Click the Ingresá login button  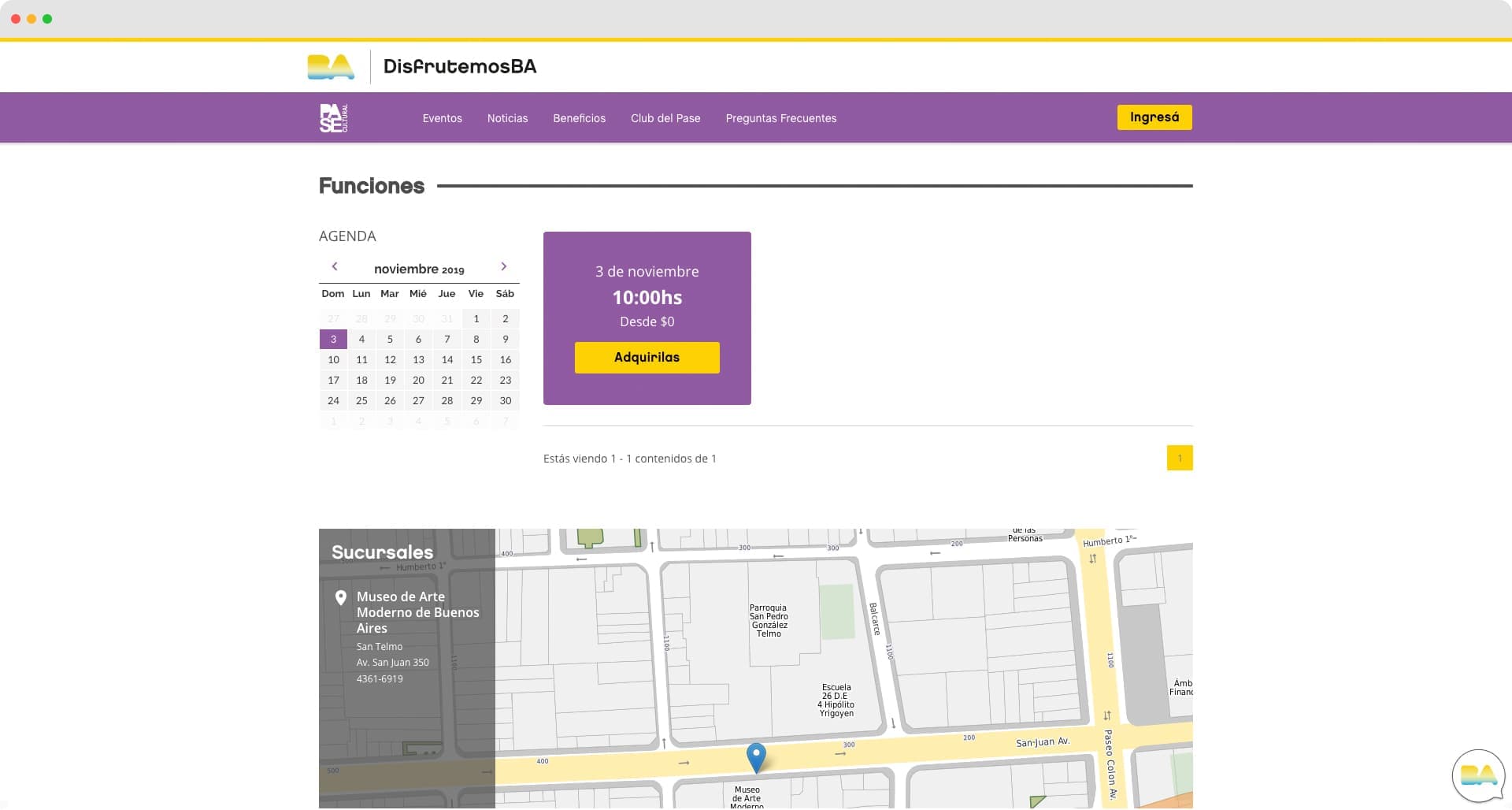coord(1154,117)
